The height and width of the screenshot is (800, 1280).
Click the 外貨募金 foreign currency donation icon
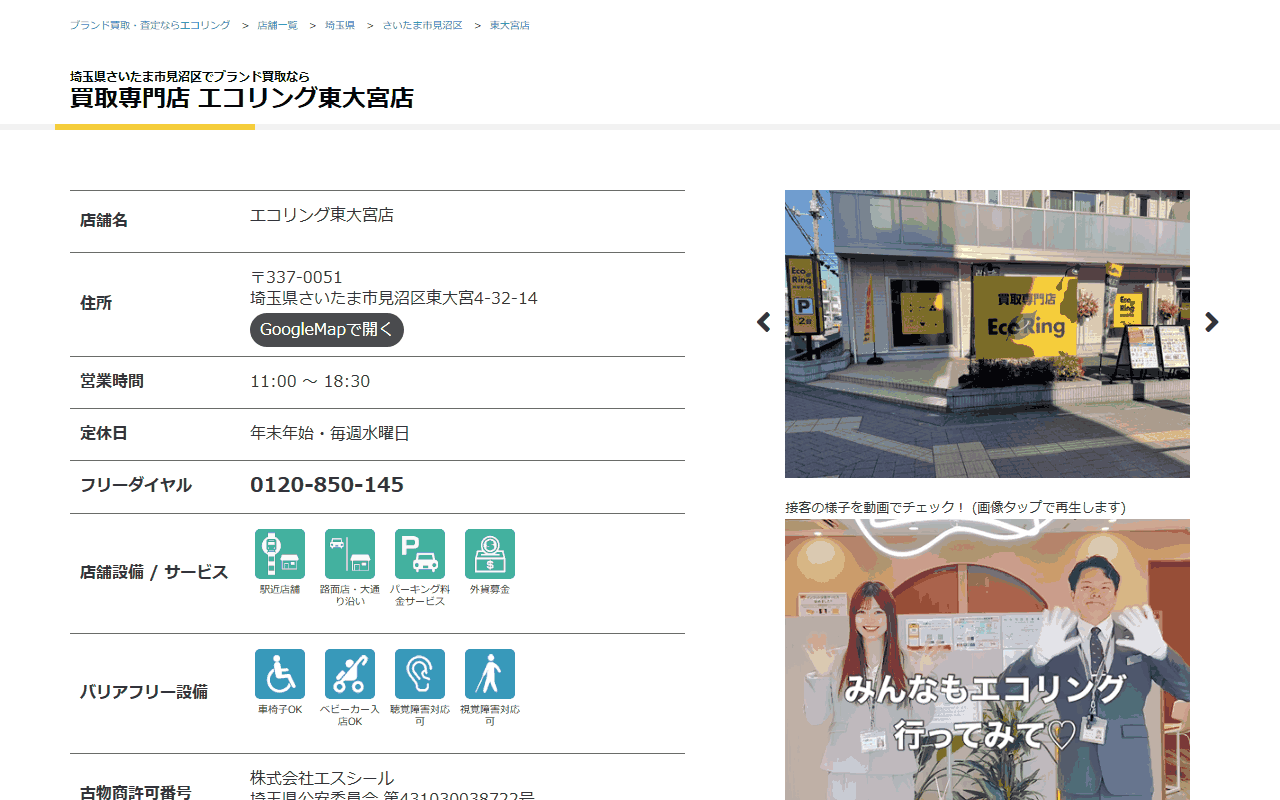(x=490, y=554)
